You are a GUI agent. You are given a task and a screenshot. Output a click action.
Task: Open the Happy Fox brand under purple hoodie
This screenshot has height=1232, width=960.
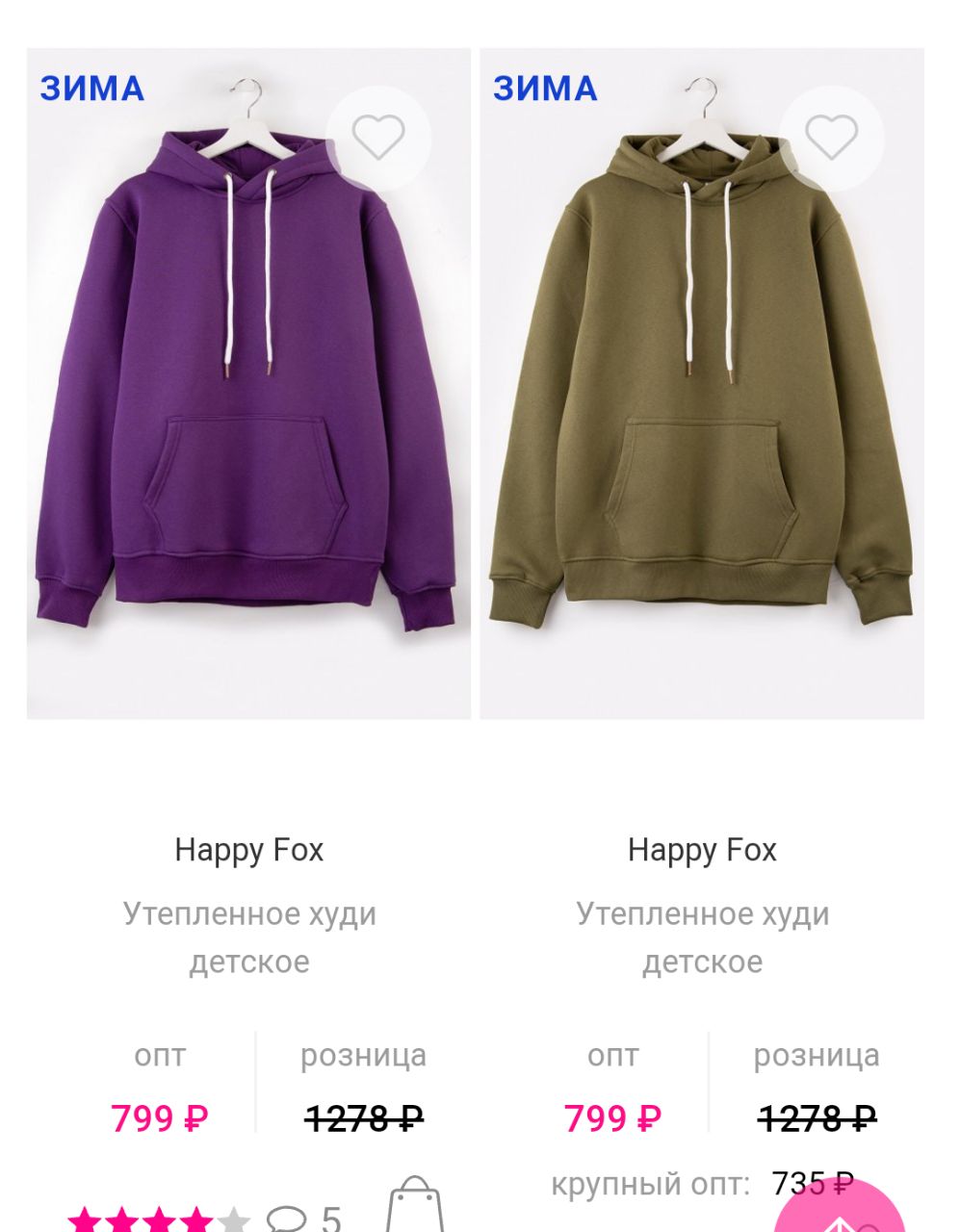[249, 850]
